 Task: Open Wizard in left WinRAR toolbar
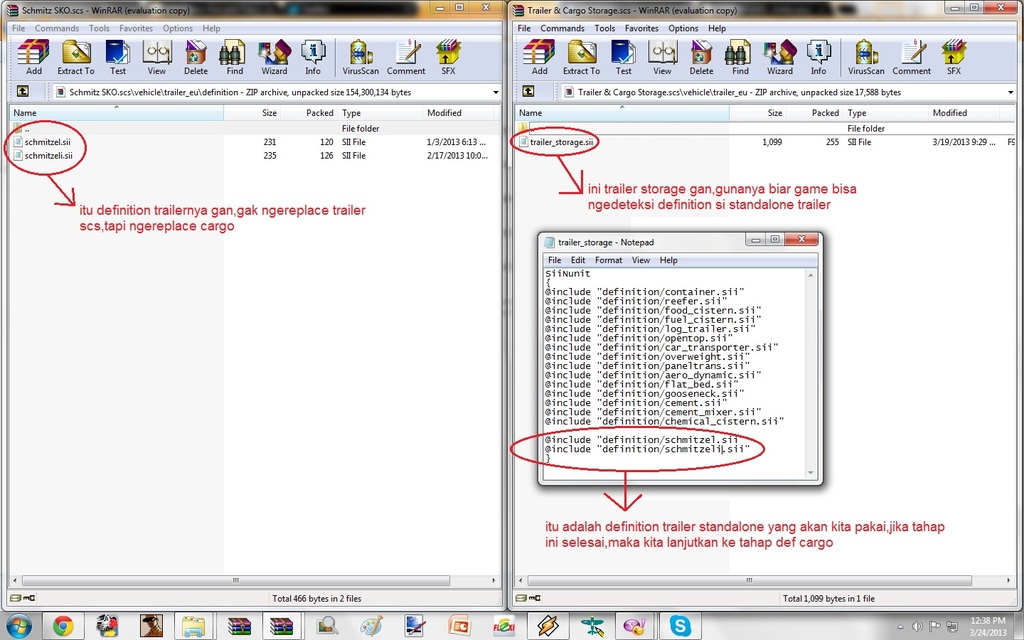coord(274,57)
